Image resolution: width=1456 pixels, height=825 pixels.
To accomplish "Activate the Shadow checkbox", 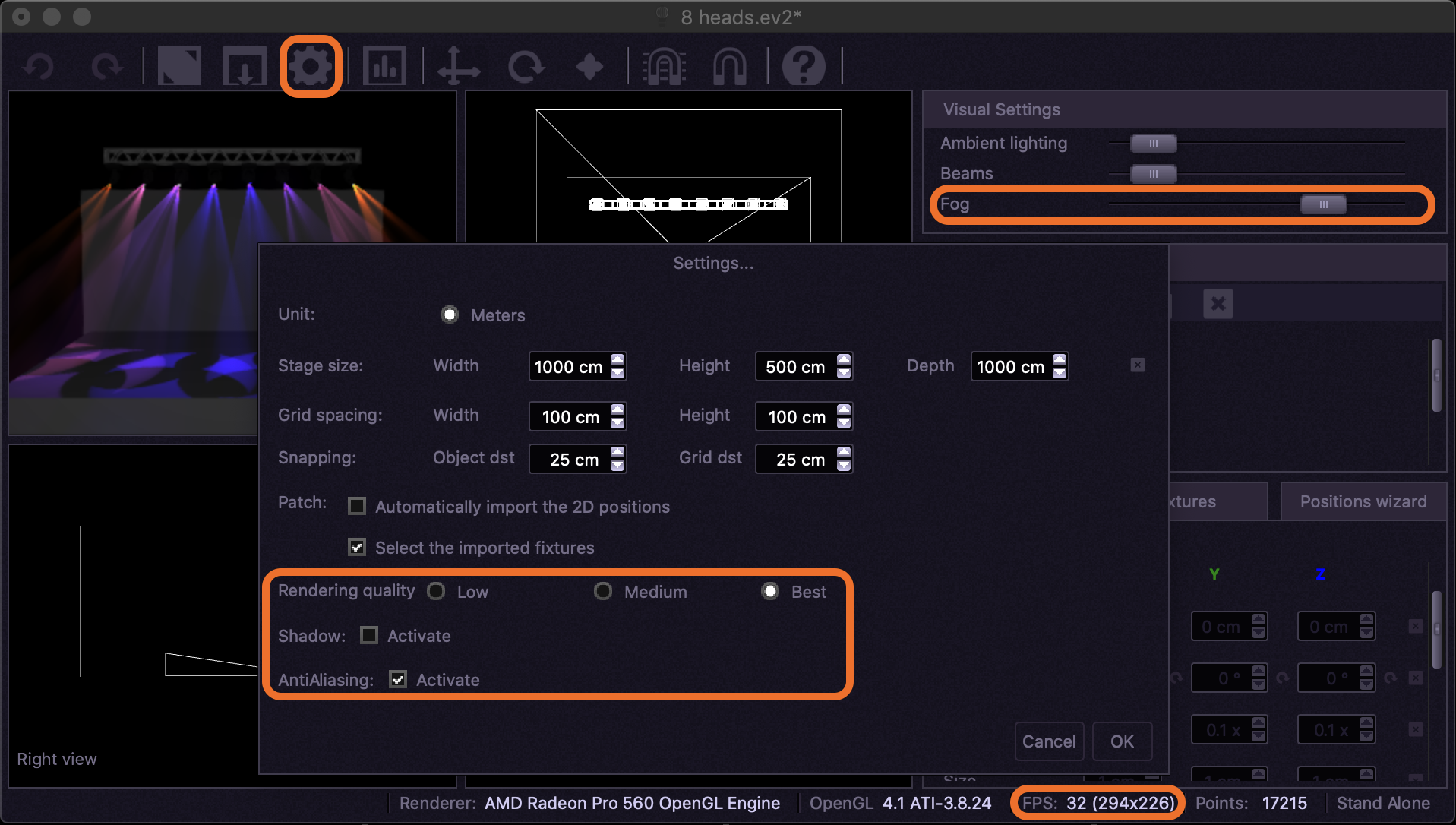I will coord(369,635).
